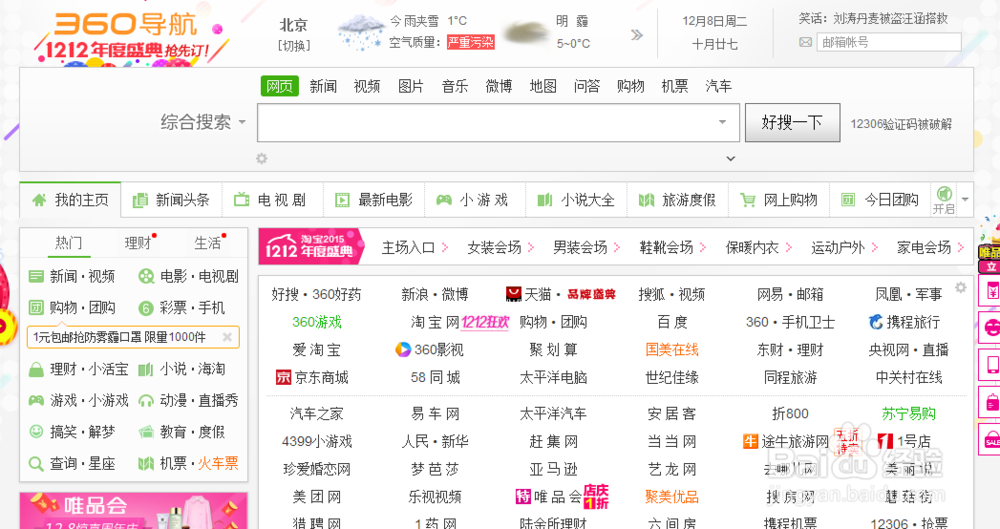1000x529 pixels.
Task: Switch to the 理财 sidebar tab
Action: [x=138, y=243]
